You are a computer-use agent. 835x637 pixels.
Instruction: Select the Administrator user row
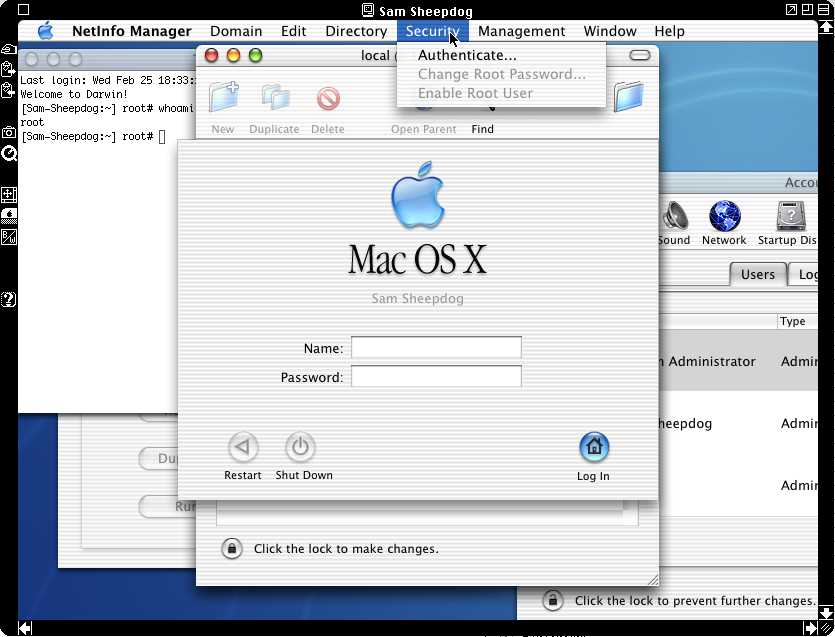pos(739,361)
